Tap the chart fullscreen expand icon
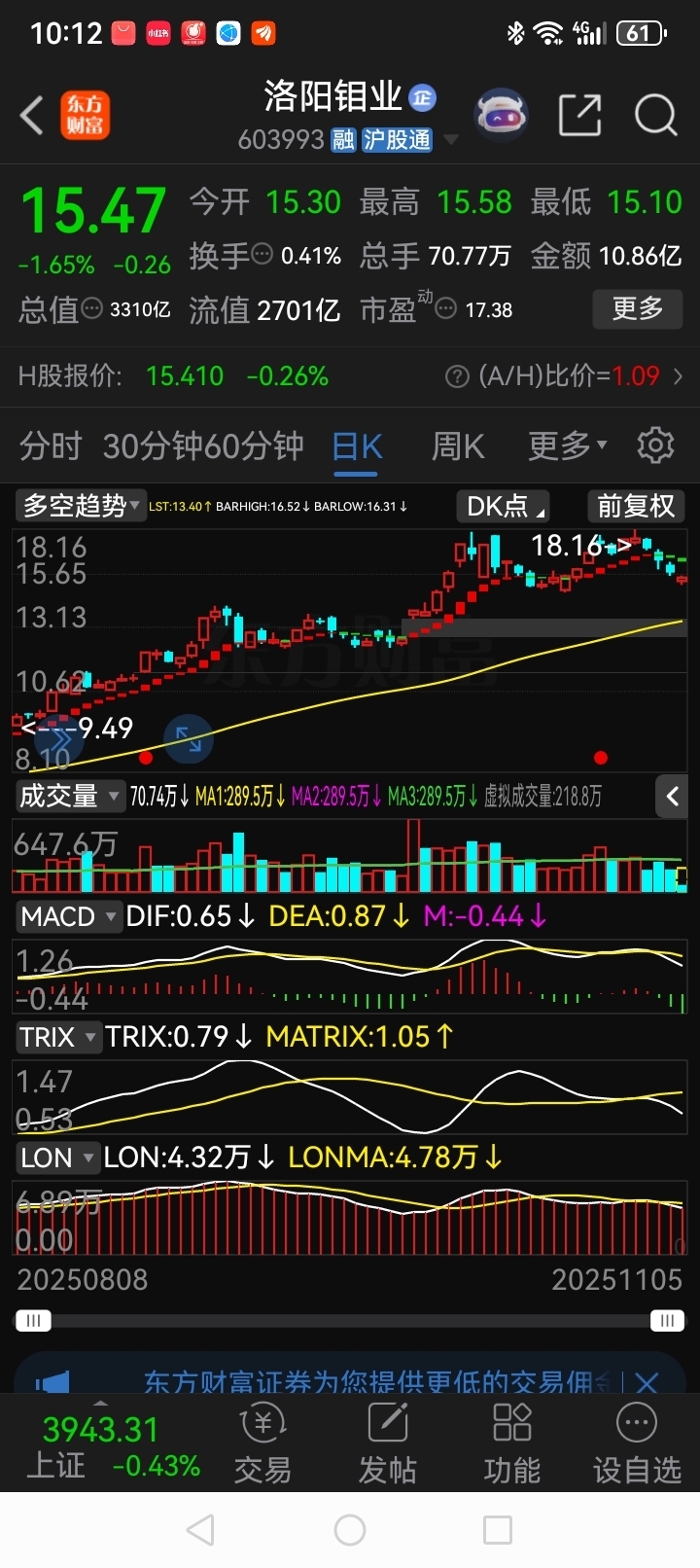700x1568 pixels. click(189, 739)
